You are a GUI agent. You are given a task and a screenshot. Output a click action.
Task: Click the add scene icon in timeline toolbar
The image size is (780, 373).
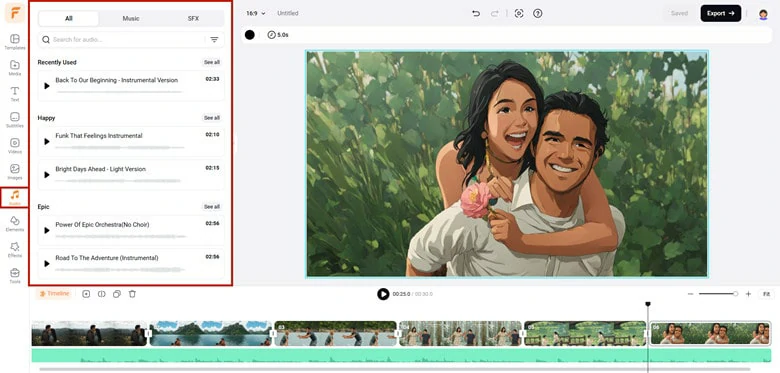click(x=86, y=294)
